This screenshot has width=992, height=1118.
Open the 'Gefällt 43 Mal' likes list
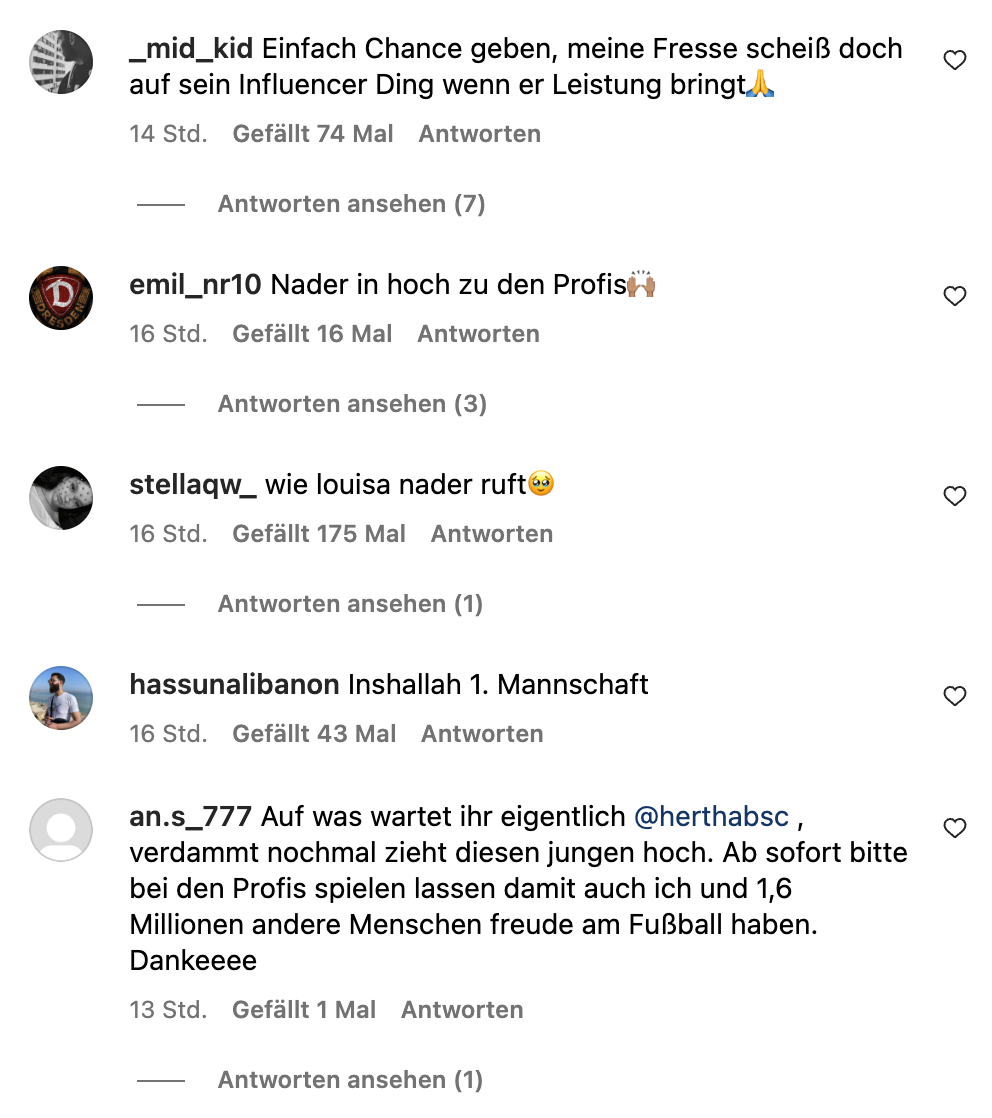[314, 734]
